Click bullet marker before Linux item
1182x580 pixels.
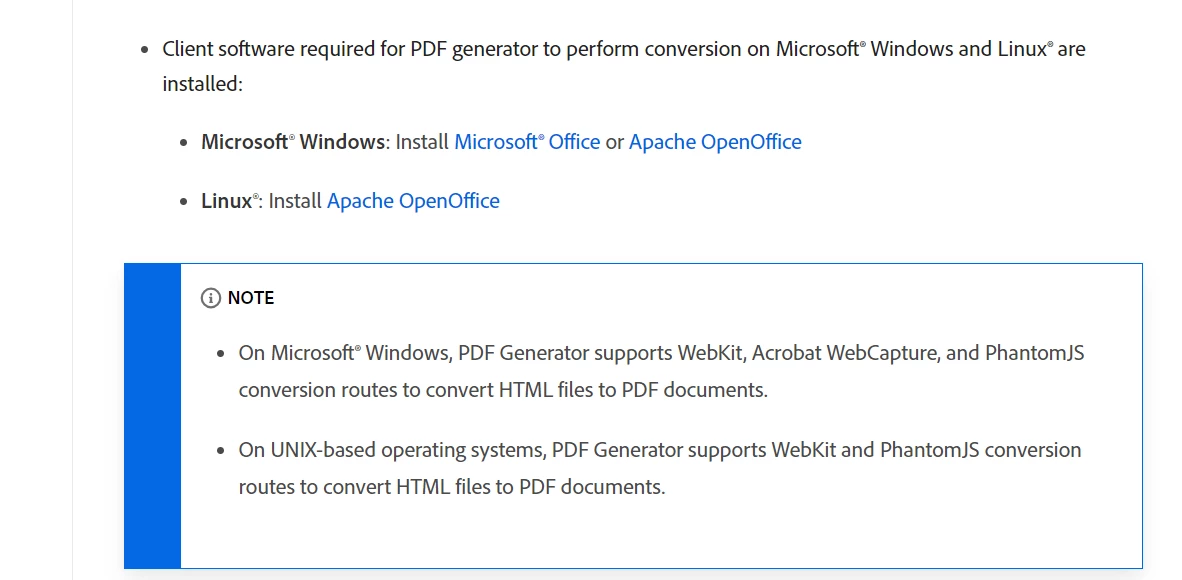click(183, 202)
